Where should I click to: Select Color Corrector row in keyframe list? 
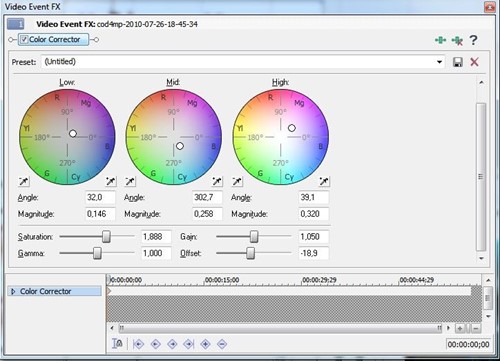(54, 291)
